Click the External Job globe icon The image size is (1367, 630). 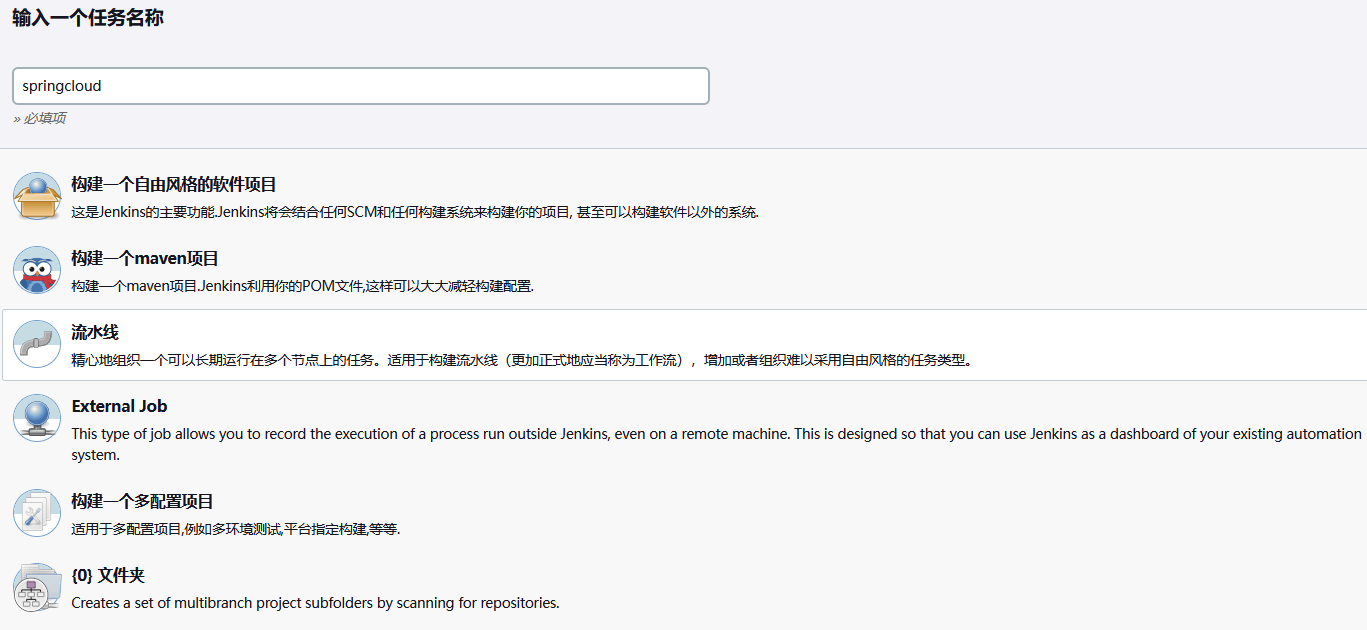37,418
